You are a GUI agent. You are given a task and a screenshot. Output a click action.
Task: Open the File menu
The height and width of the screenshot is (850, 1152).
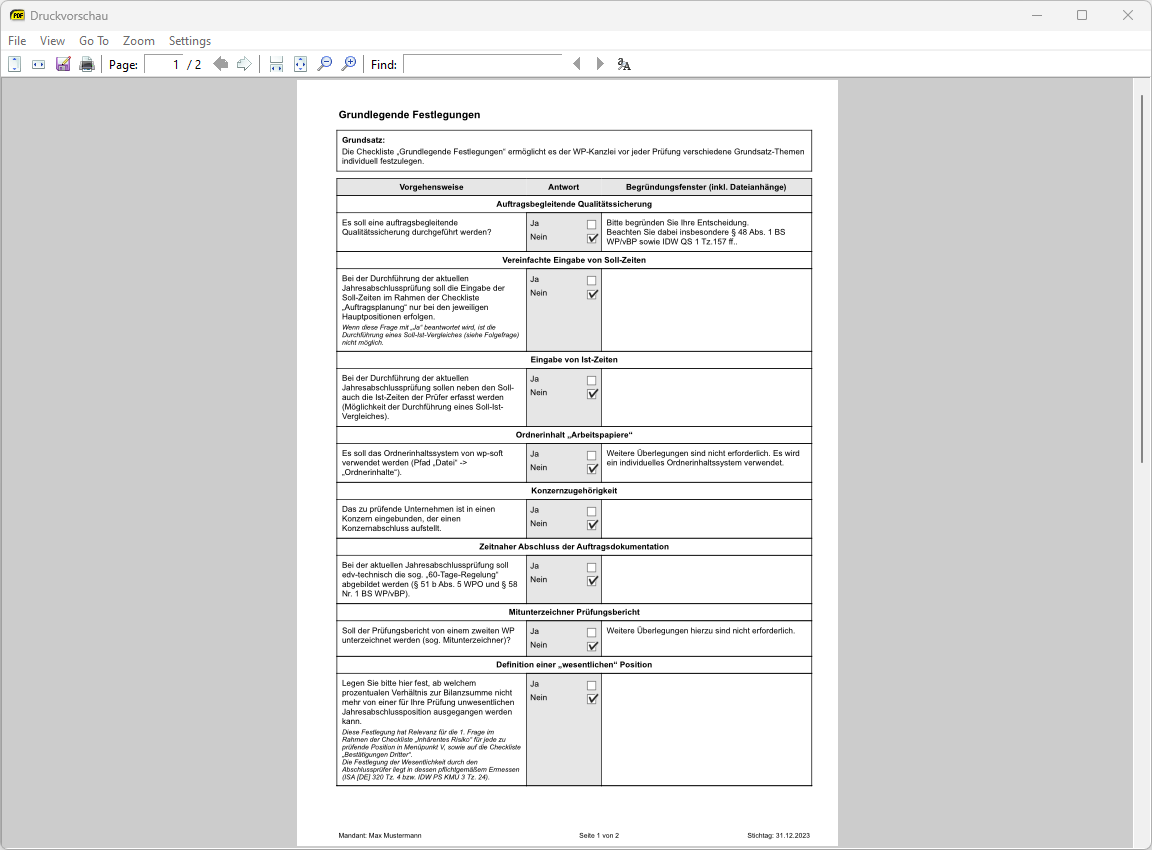(x=17, y=41)
